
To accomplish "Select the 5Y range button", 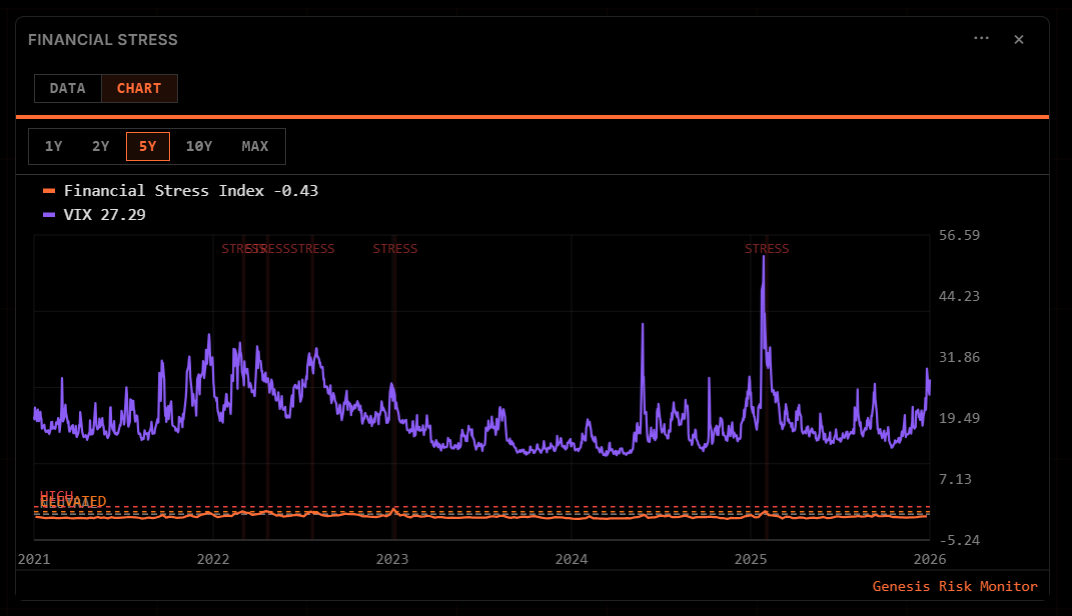I will tap(148, 146).
